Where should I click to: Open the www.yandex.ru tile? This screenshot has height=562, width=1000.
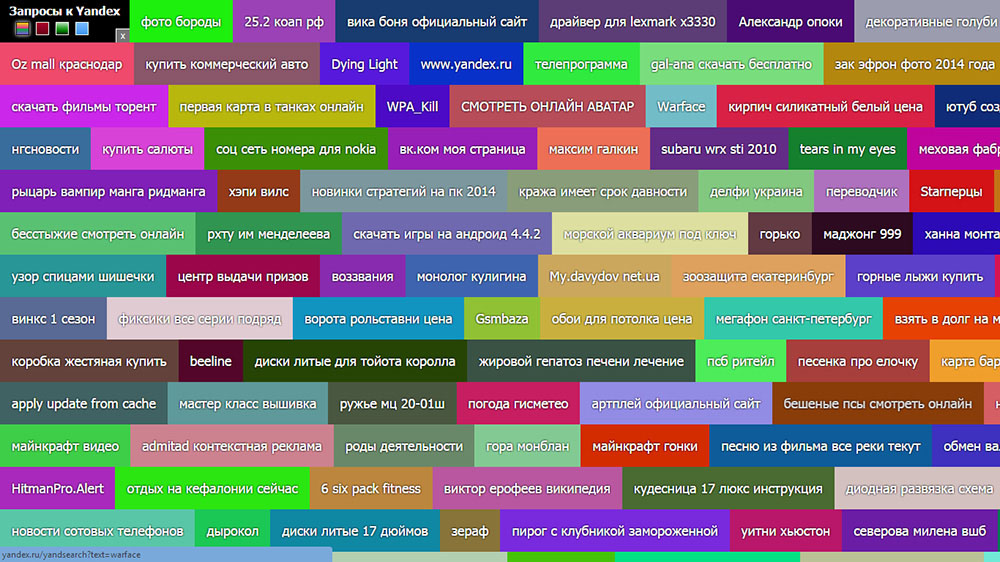coord(466,64)
